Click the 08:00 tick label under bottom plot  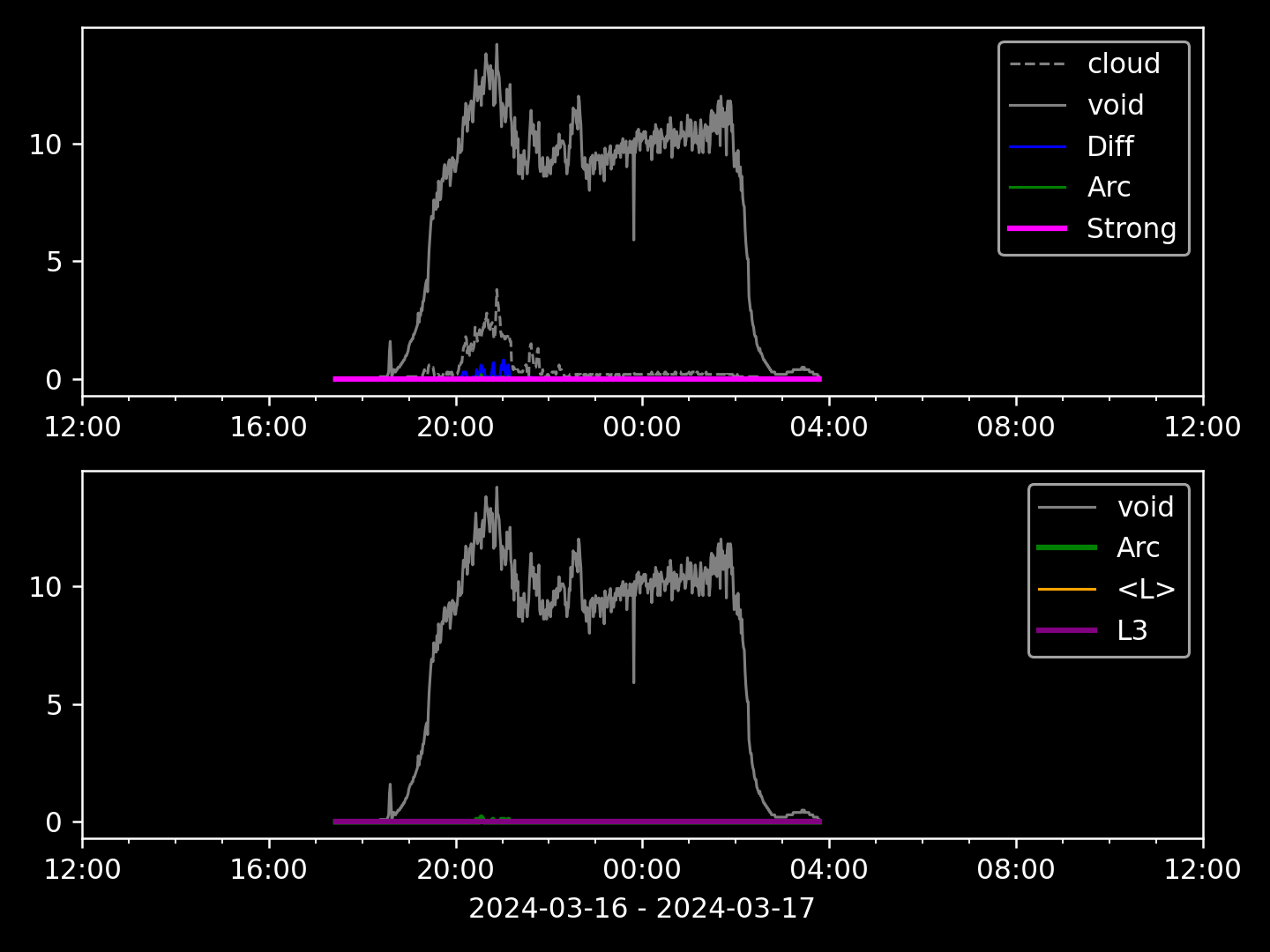(1016, 870)
